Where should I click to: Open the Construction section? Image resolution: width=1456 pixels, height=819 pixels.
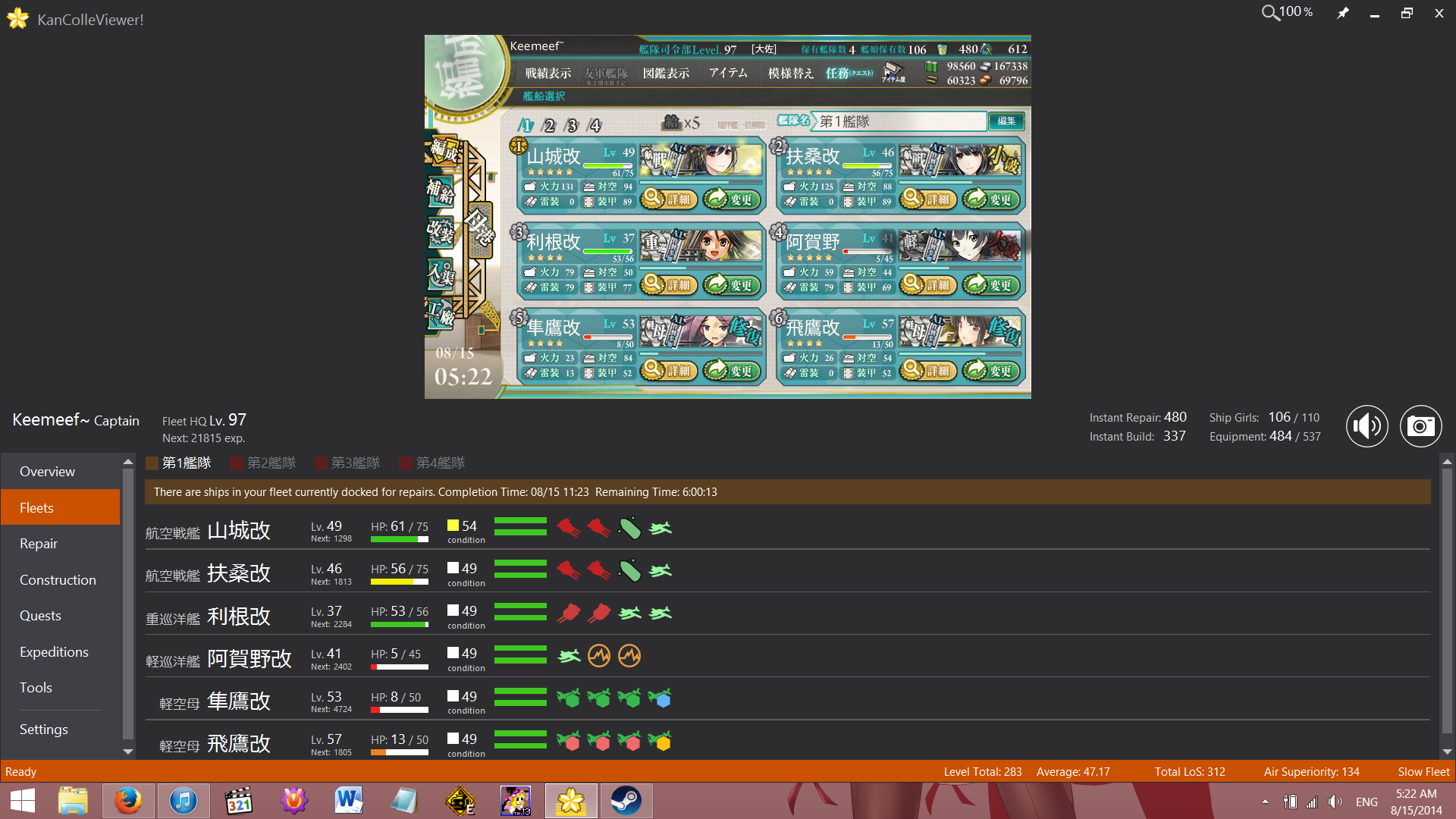(x=61, y=580)
